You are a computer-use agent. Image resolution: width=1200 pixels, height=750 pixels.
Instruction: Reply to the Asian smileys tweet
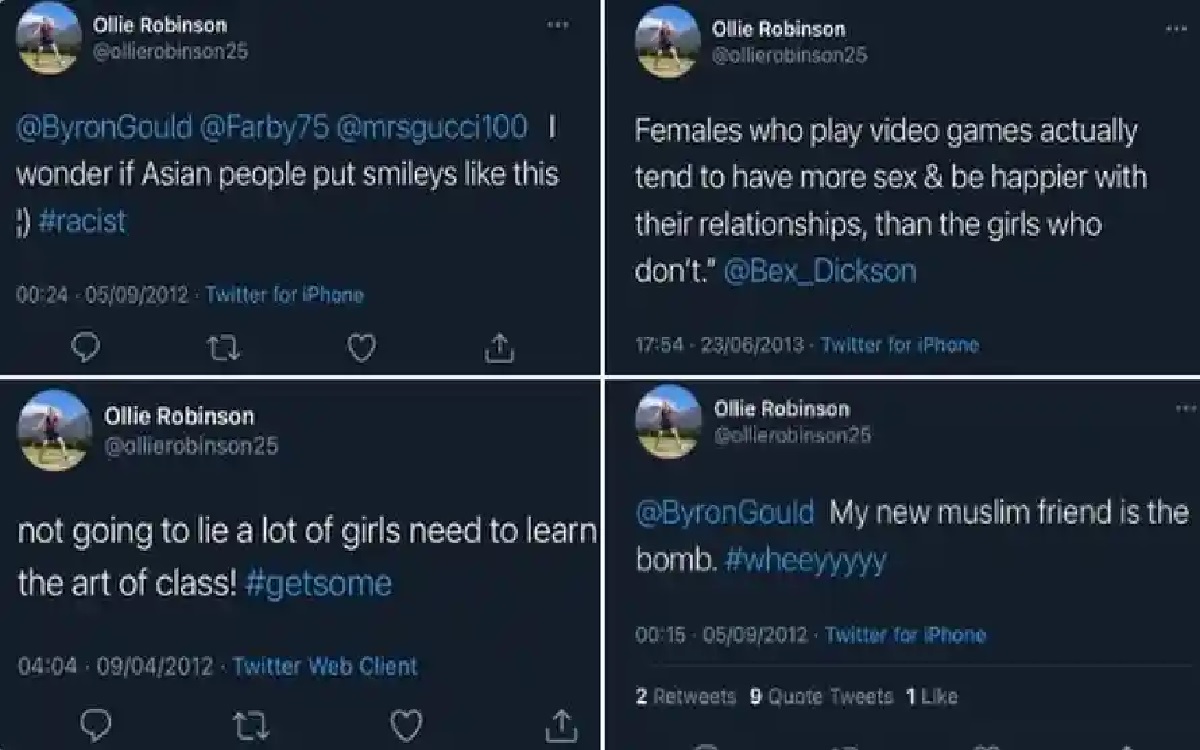click(x=89, y=347)
